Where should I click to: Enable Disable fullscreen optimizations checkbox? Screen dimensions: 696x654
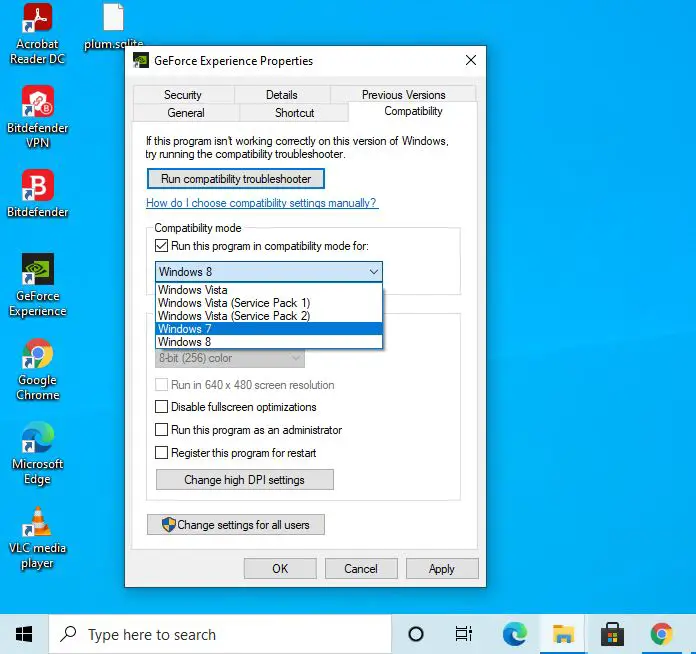point(162,407)
